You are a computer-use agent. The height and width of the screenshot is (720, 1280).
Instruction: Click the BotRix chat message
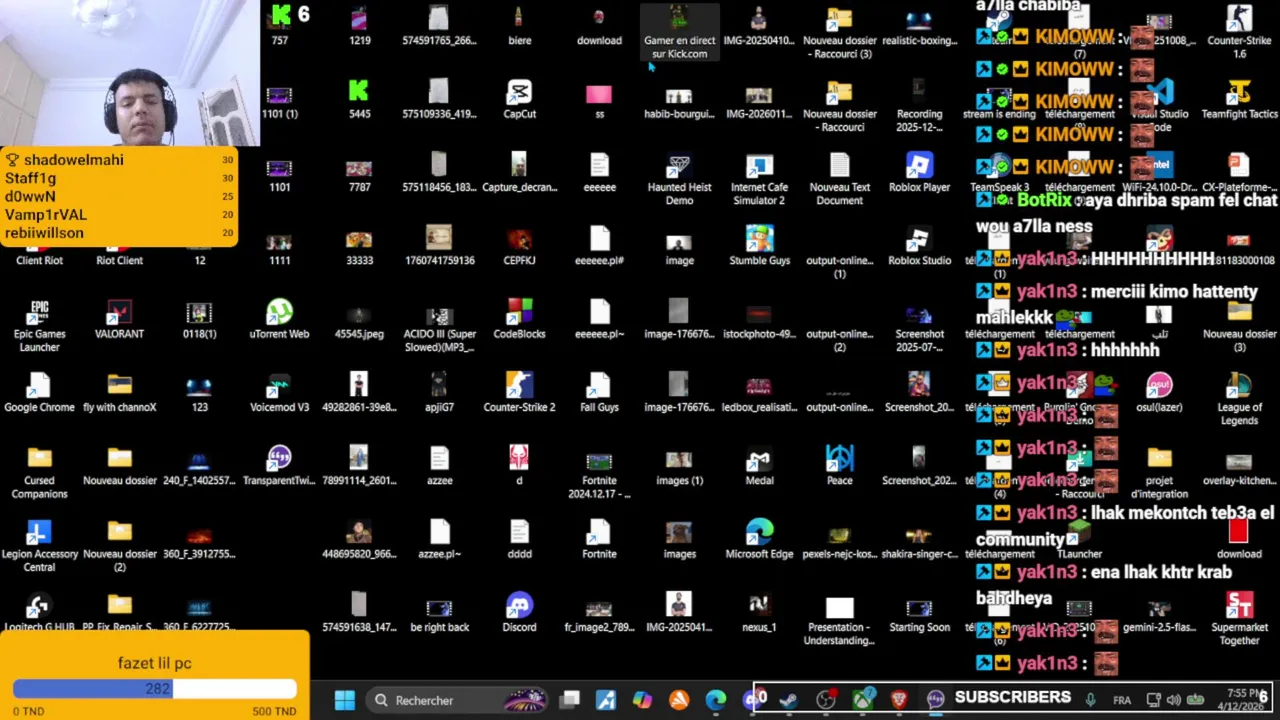pyautogui.click(x=1127, y=213)
